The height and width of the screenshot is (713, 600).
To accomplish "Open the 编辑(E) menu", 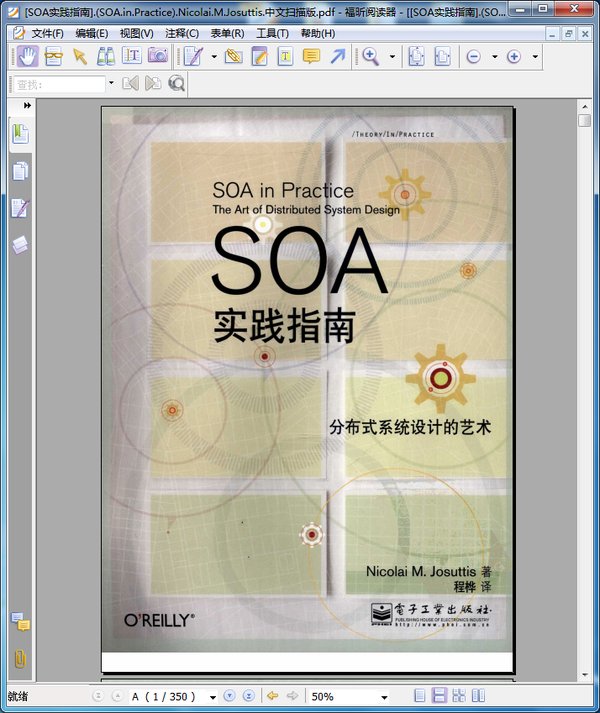I will click(x=91, y=33).
